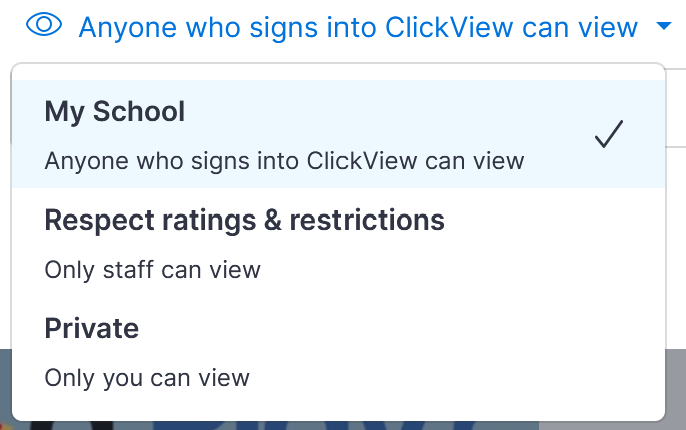Click the bold 'My School' heading
686x430 pixels.
pyautogui.click(x=115, y=111)
